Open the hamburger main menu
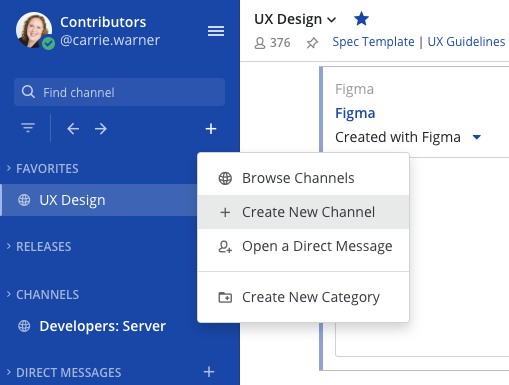This screenshot has height=385, width=509. tap(216, 31)
